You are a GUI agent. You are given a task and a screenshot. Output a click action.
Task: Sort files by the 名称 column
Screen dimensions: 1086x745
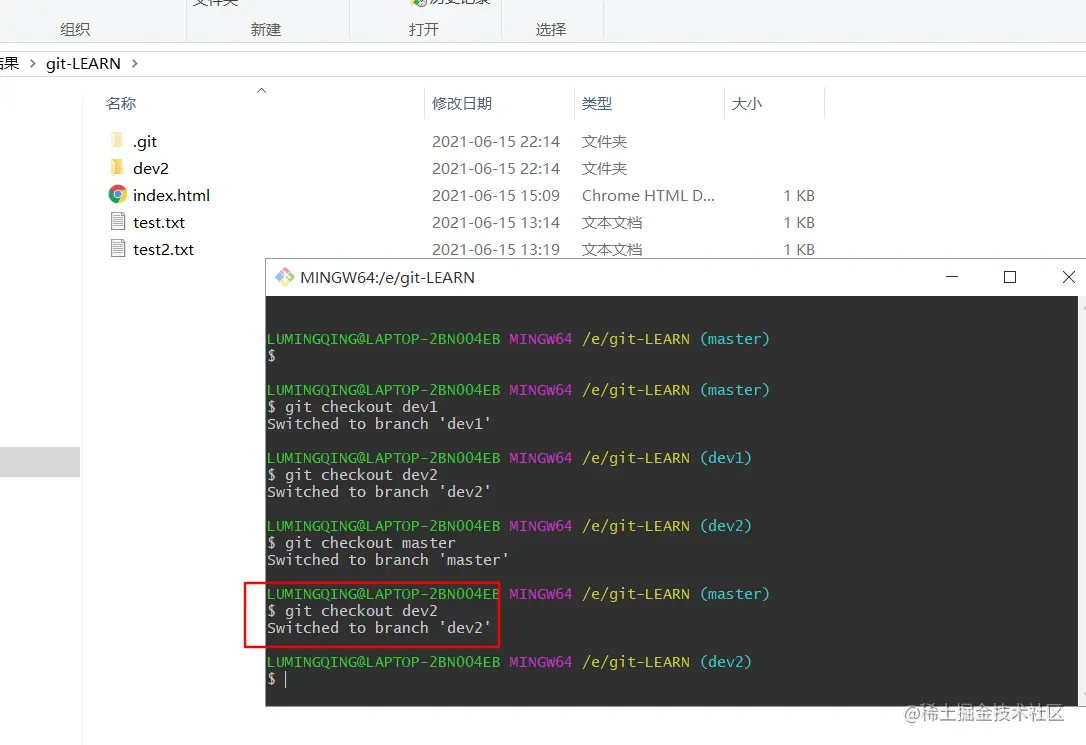coord(121,104)
